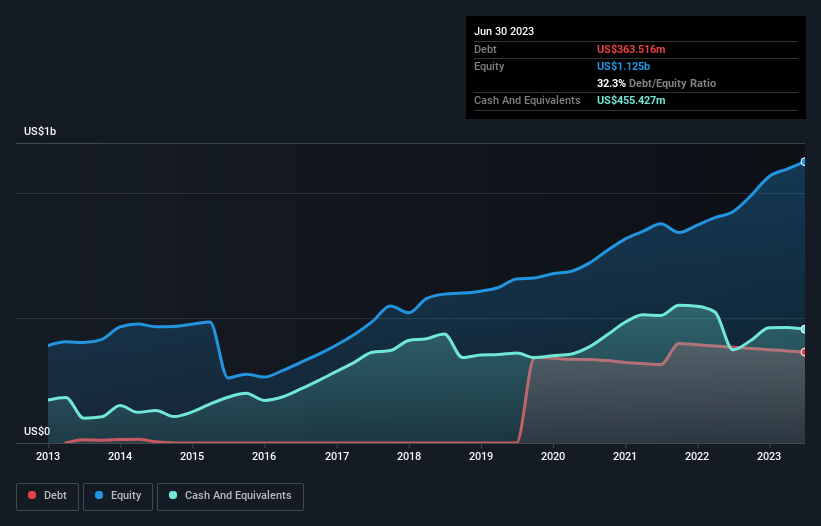The height and width of the screenshot is (526, 821).
Task: Click the US$455.427m cash value
Action: tap(631, 100)
